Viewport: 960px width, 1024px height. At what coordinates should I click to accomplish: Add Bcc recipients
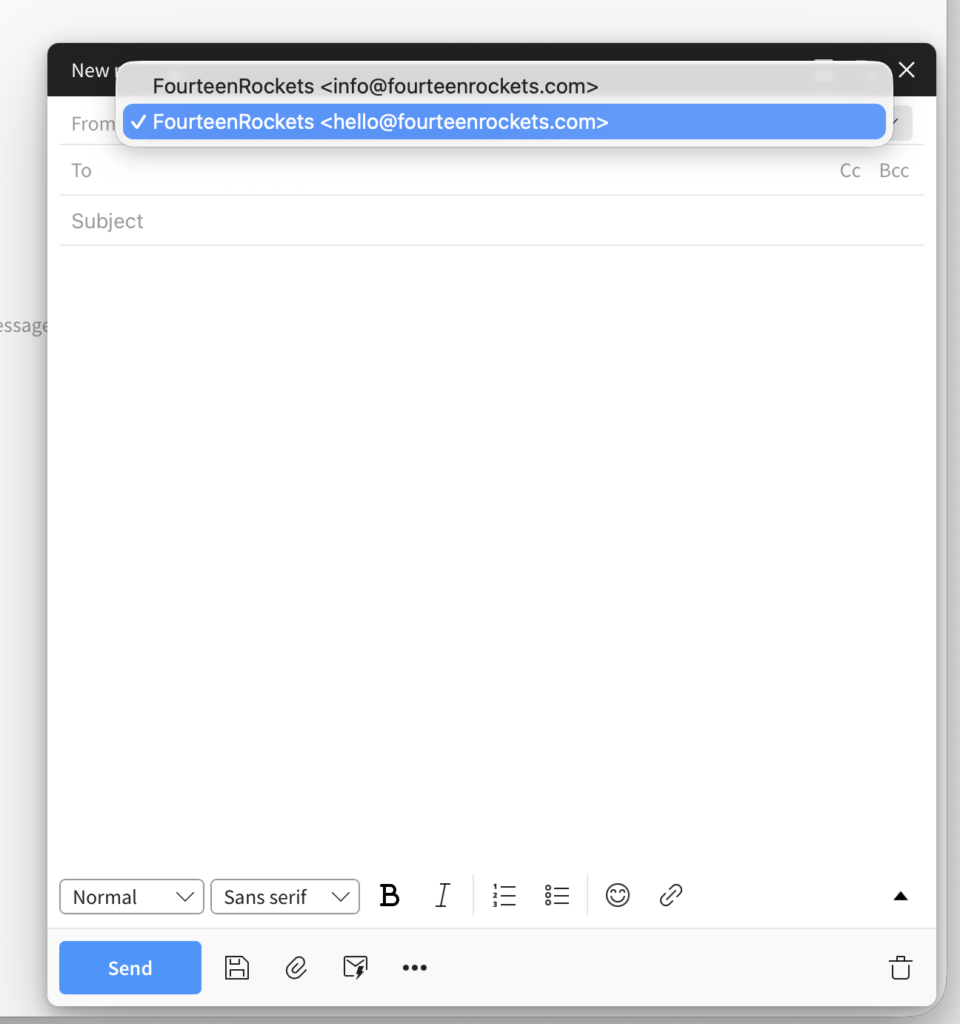(x=893, y=170)
